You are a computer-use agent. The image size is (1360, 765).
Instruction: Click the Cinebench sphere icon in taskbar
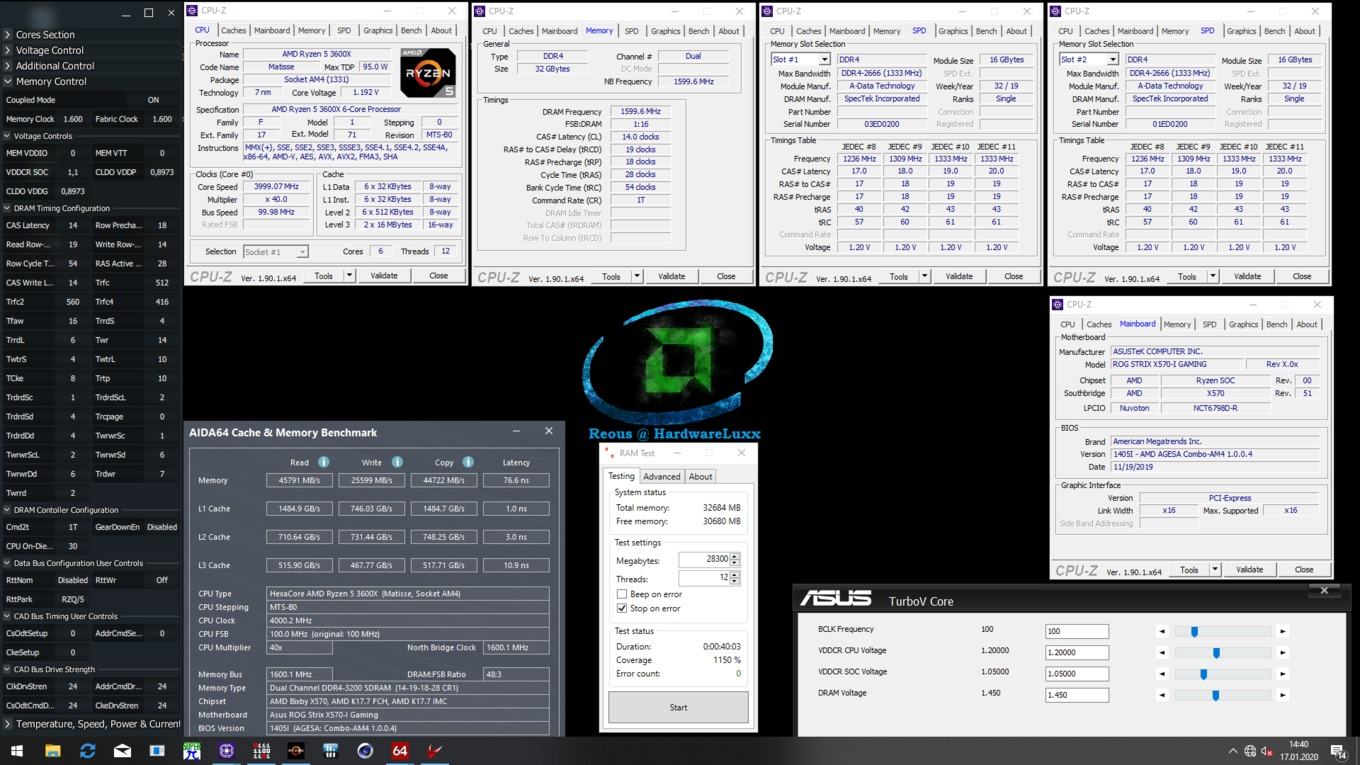click(x=365, y=750)
